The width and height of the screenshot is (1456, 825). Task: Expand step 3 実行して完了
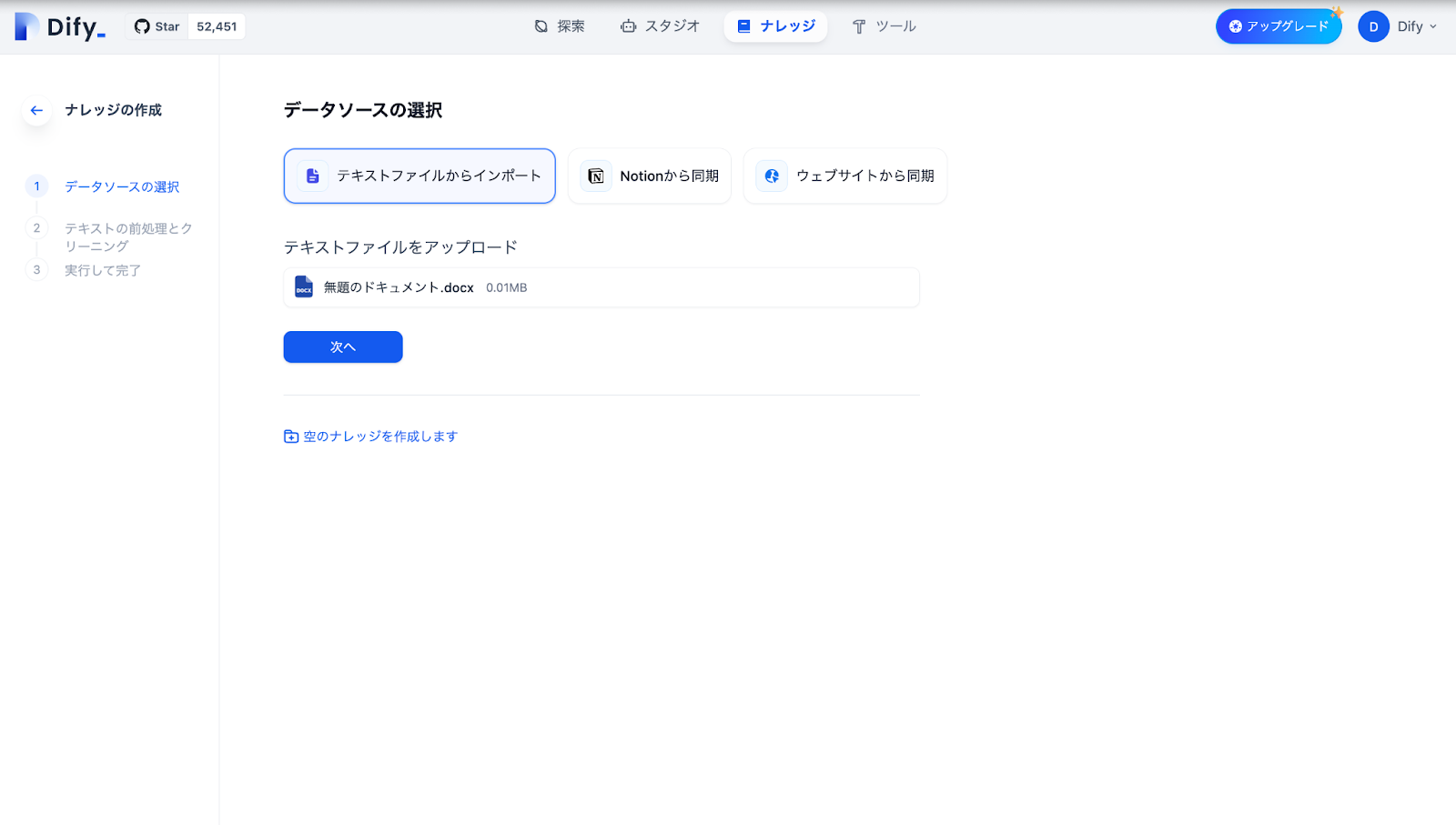point(103,270)
